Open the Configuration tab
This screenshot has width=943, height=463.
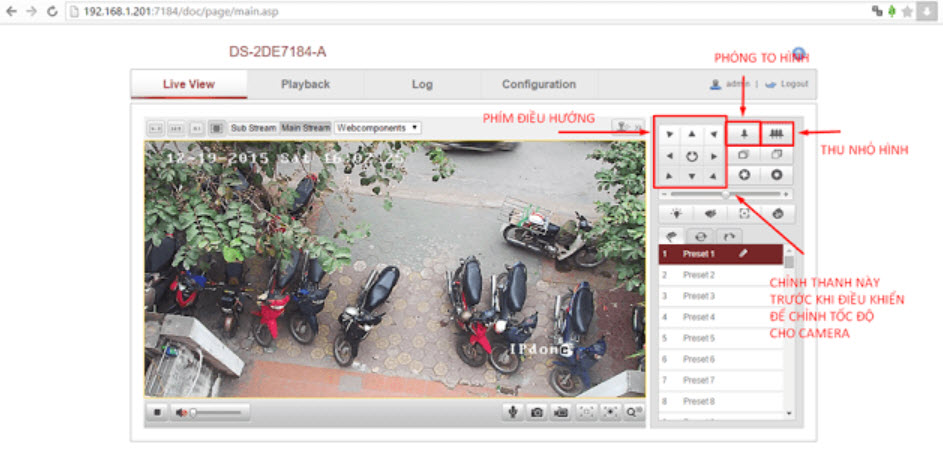point(539,84)
